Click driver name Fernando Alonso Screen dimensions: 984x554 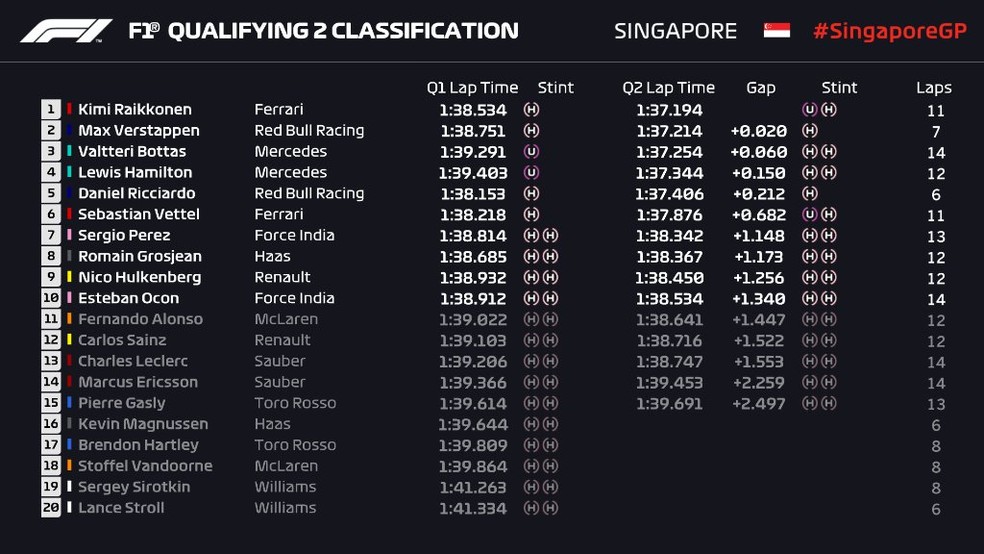(x=140, y=319)
